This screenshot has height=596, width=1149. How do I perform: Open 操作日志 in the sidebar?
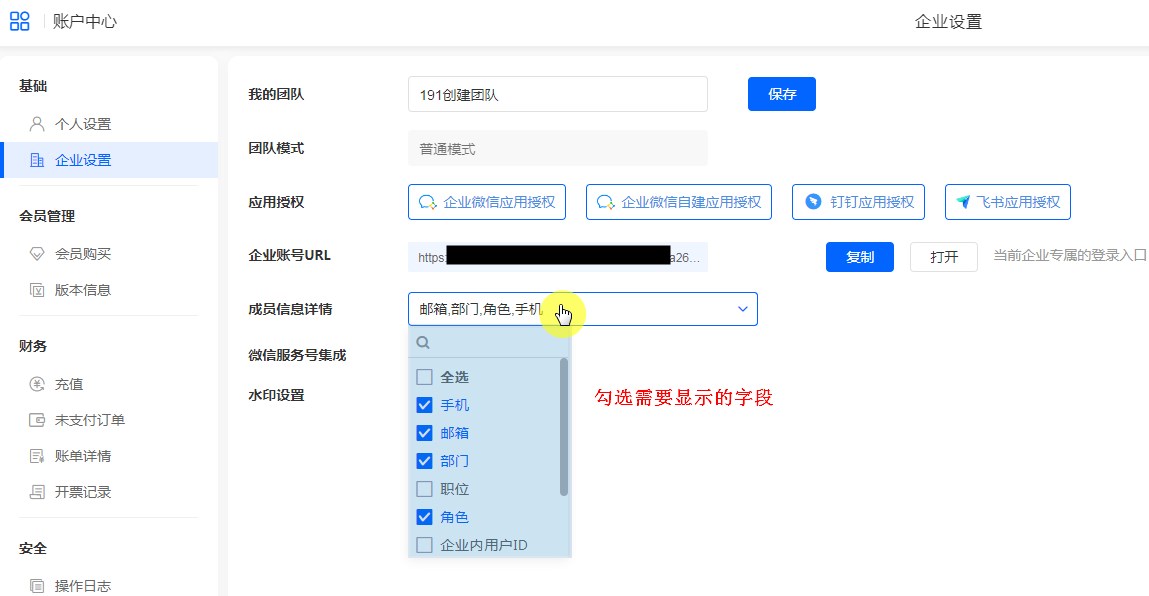coord(83,586)
